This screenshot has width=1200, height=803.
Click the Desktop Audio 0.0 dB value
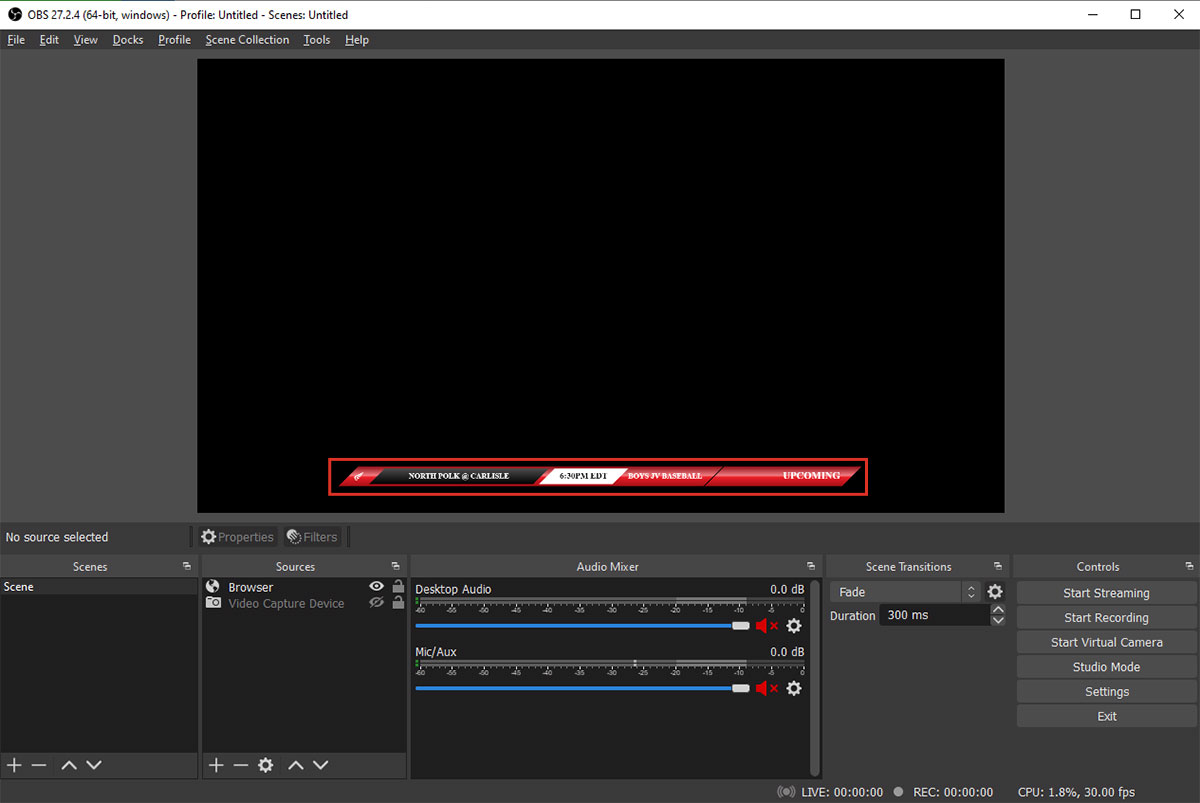point(787,589)
